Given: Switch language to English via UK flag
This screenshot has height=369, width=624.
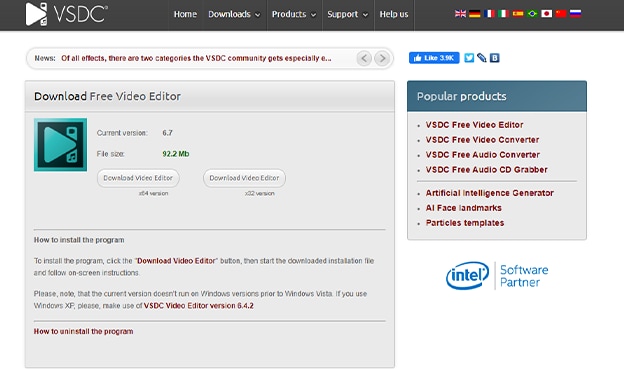Looking at the screenshot, I should [x=460, y=14].
